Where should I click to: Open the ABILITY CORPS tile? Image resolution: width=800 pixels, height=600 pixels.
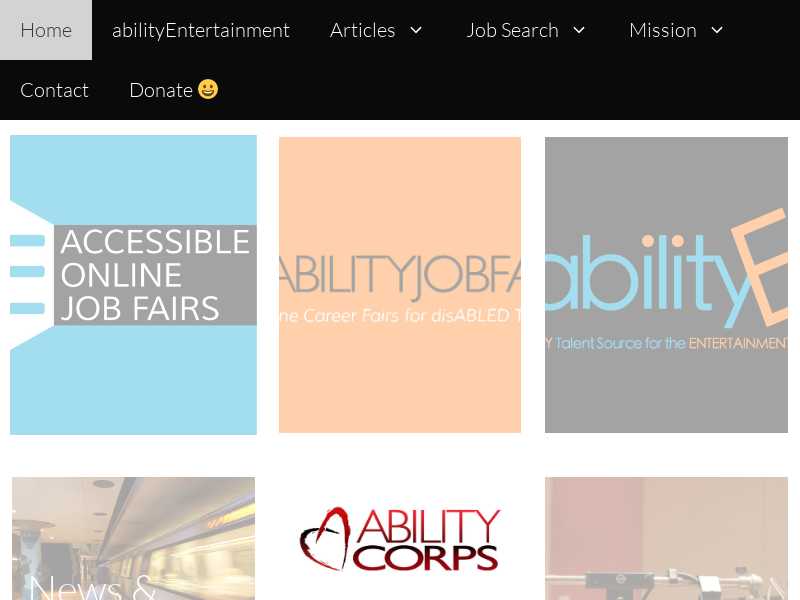(x=399, y=538)
